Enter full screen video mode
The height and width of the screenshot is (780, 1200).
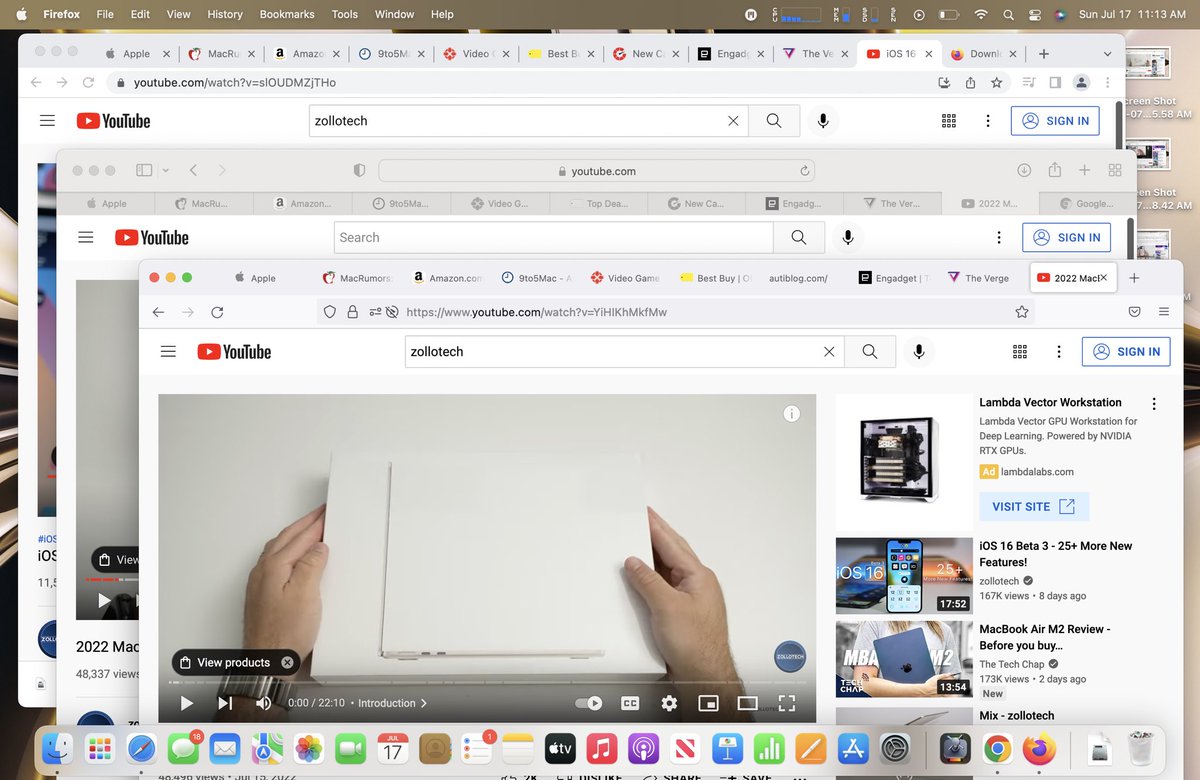tap(786, 703)
